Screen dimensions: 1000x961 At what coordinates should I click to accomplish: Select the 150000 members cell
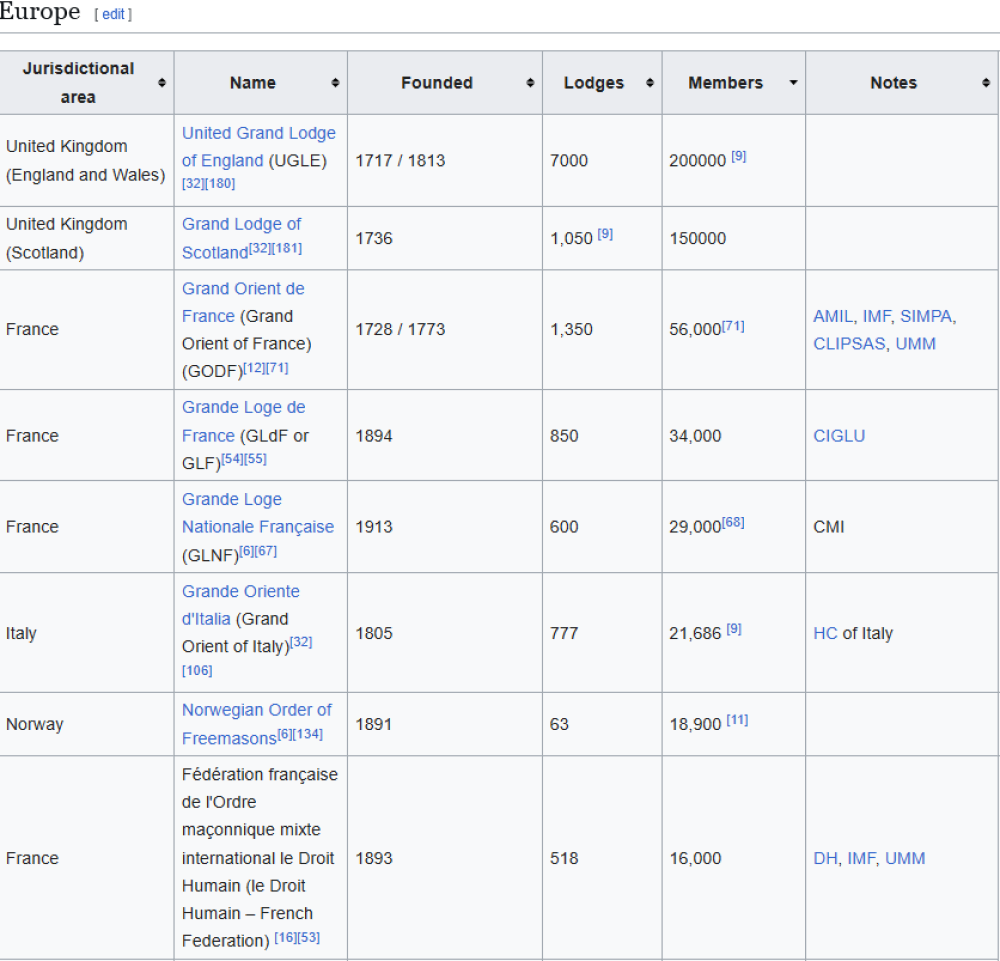[733, 238]
